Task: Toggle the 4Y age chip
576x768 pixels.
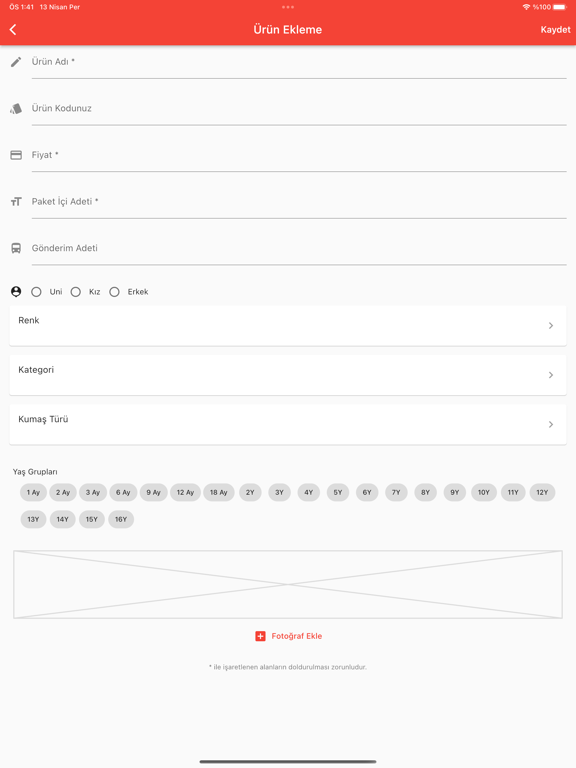Action: pyautogui.click(x=309, y=492)
